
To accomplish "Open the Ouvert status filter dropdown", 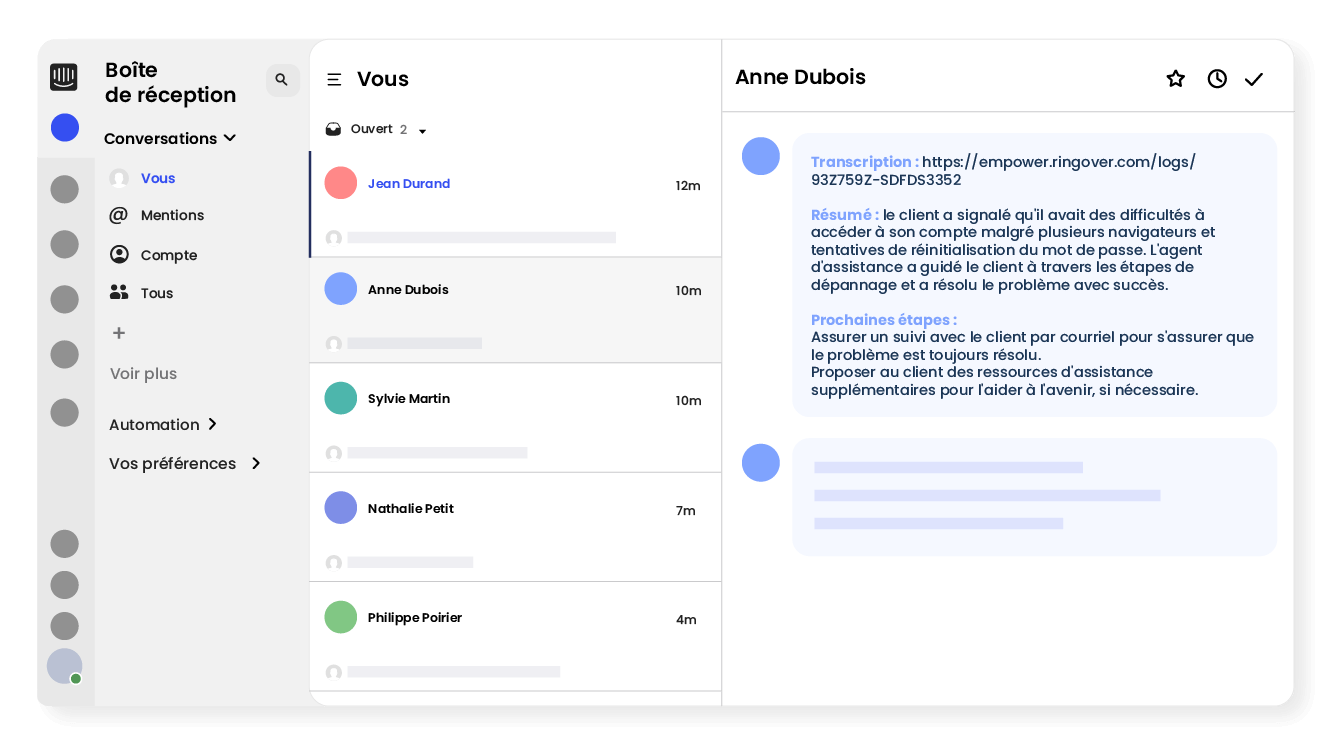I will click(422, 131).
